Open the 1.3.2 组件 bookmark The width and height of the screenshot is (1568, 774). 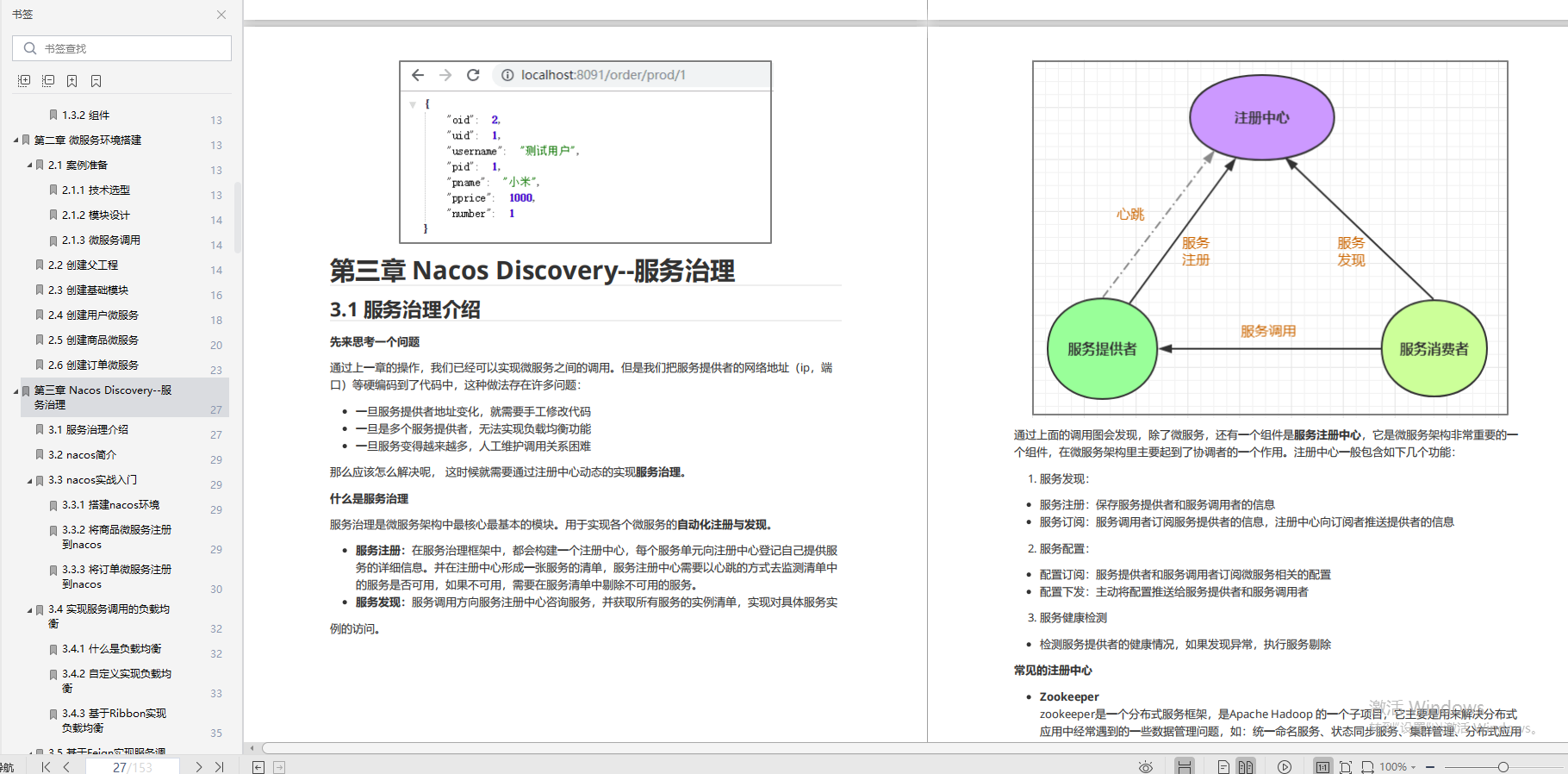[x=85, y=115]
